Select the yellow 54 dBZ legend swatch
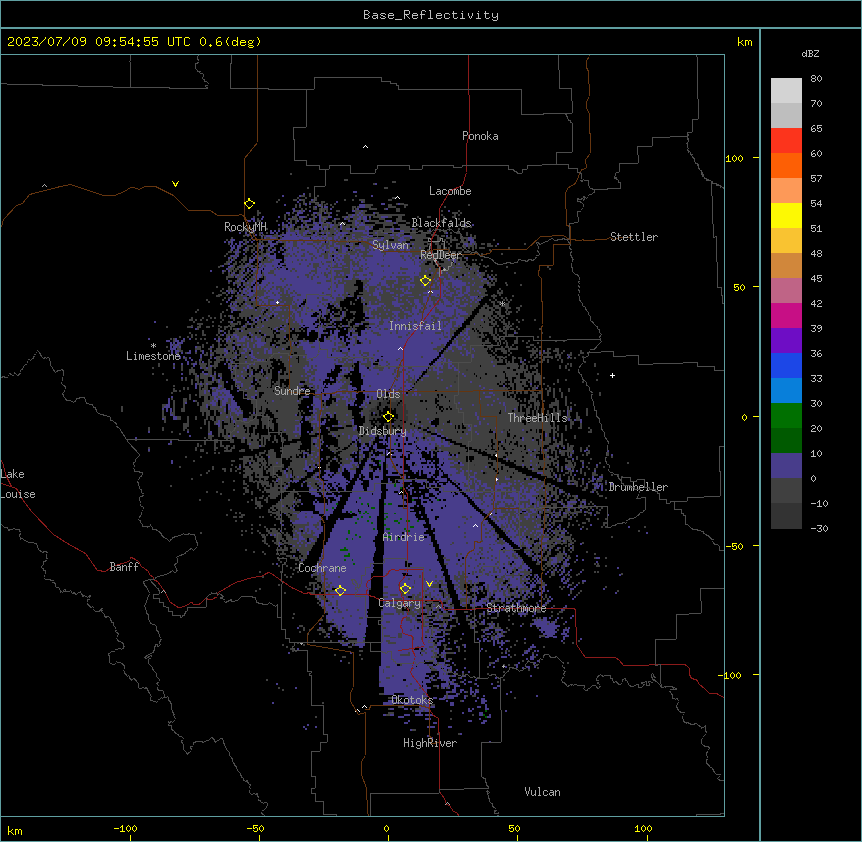 click(x=786, y=215)
